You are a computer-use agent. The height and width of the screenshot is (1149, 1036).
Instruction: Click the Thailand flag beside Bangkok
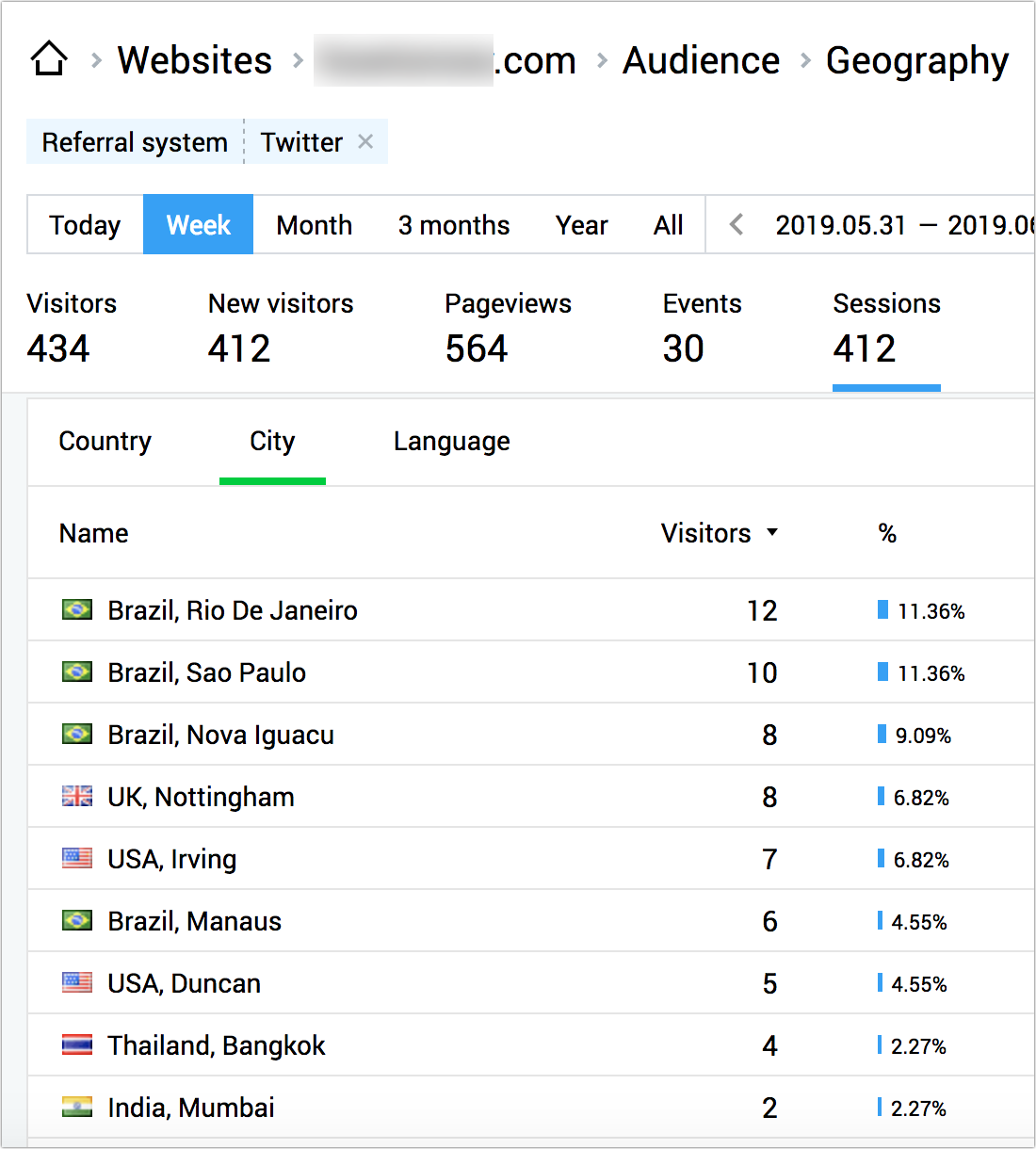[77, 1044]
